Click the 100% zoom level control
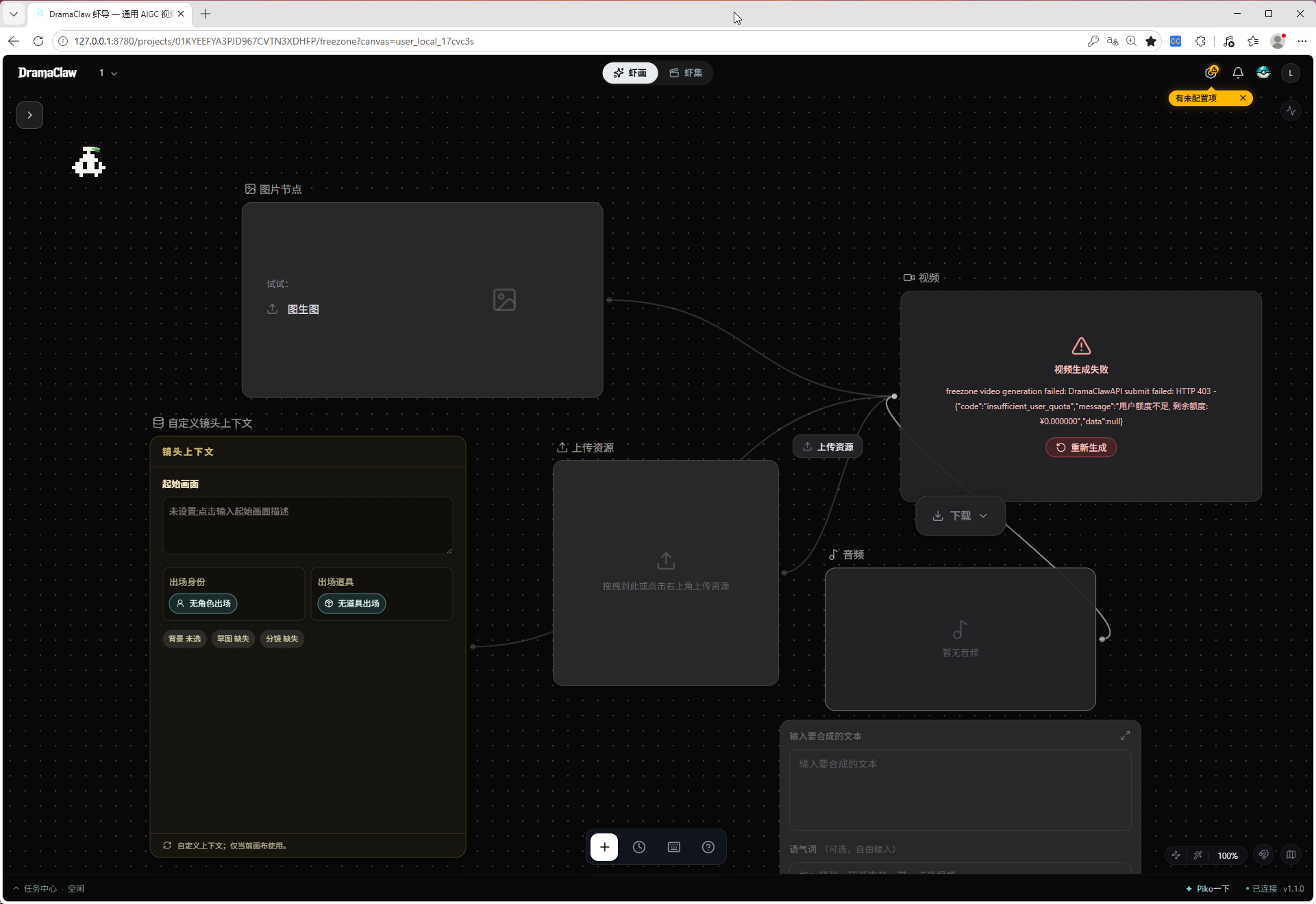The height and width of the screenshot is (904, 1316). (x=1228, y=855)
